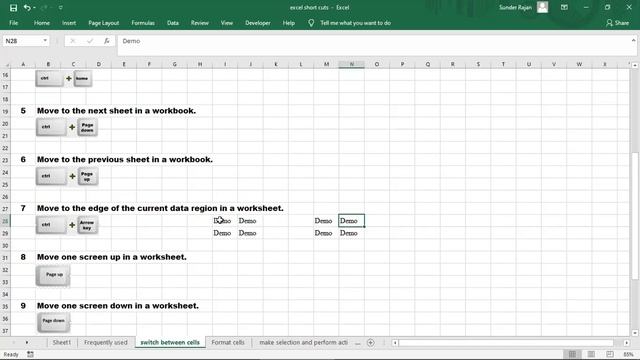Switch to Page Layout view icon in status bar
The width and height of the screenshot is (640, 360).
pos(591,354)
